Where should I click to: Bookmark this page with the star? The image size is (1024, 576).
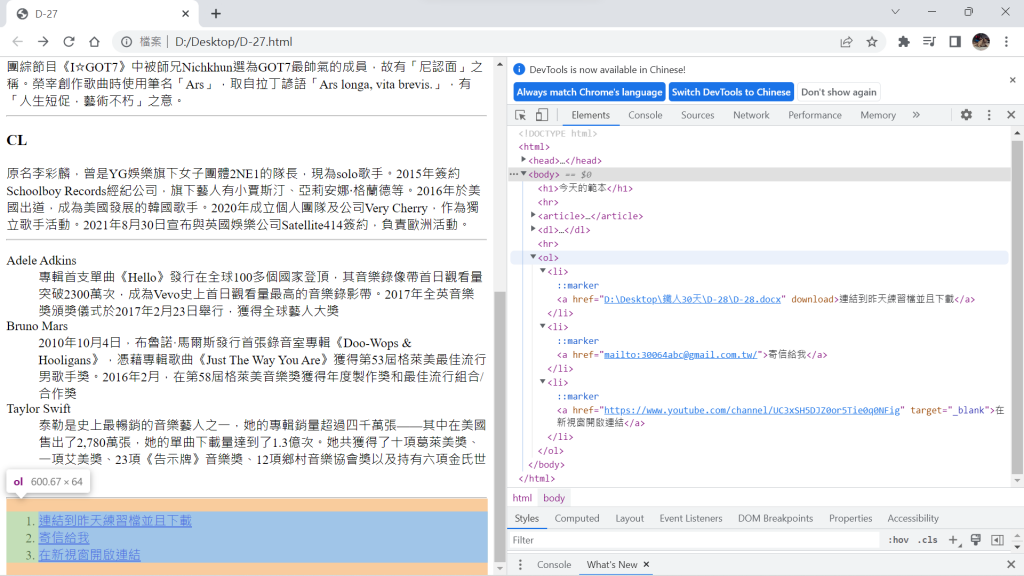872,42
